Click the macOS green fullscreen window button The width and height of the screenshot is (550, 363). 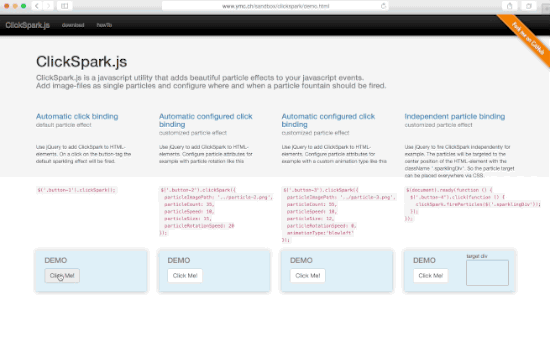click(24, 6)
